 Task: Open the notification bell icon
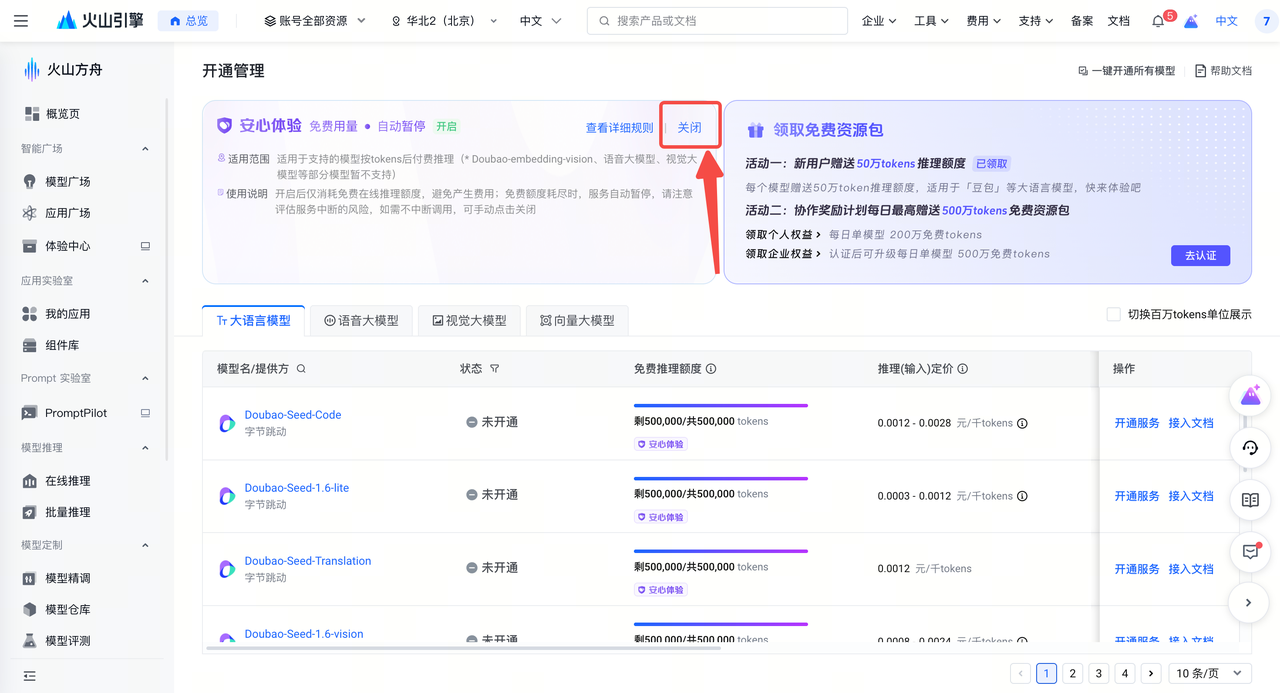click(1158, 21)
